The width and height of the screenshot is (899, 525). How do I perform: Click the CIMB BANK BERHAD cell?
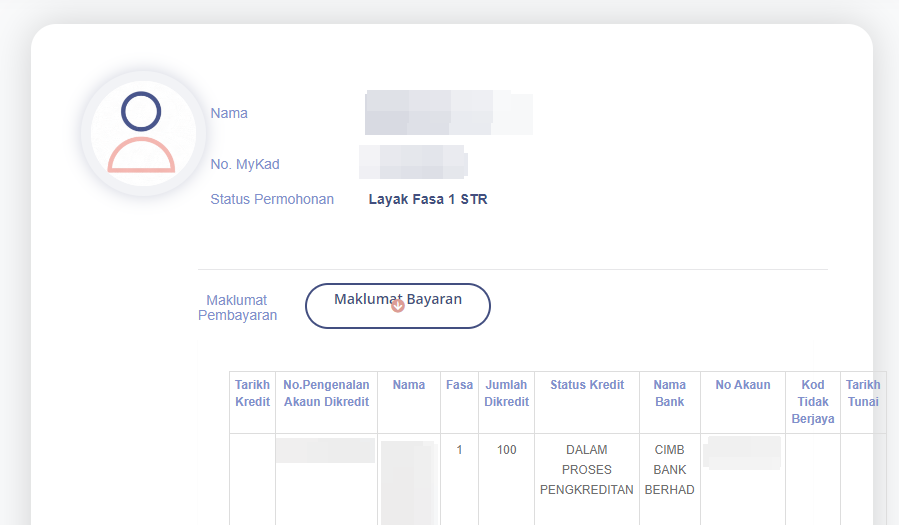669,470
